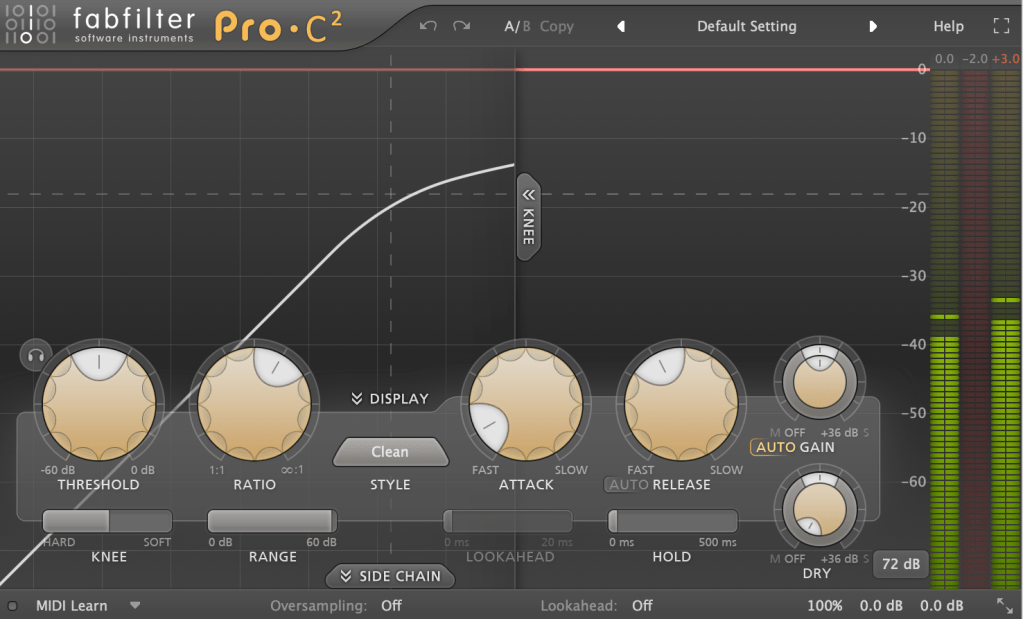The image size is (1023, 619).
Task: Go to next preset with right arrow
Action: click(x=873, y=27)
